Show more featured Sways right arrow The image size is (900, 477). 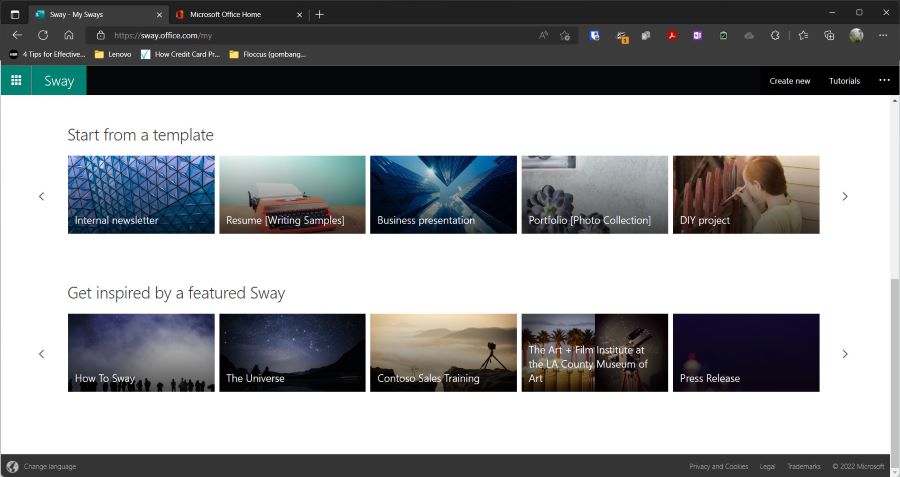pyautogui.click(x=845, y=354)
